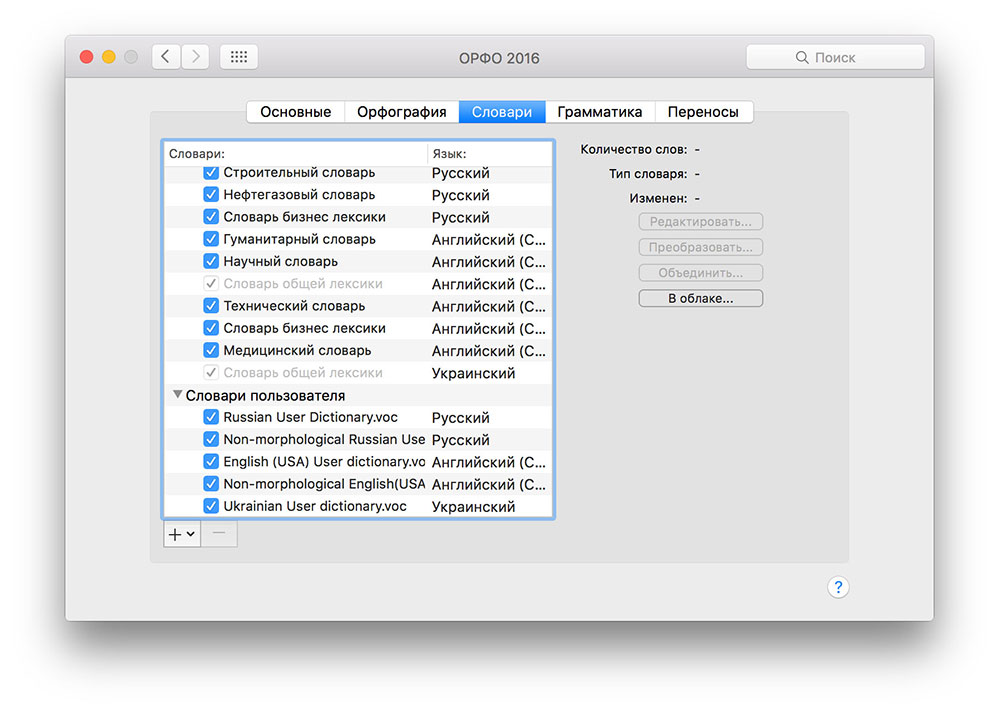1000x710 pixels.
Task: Click the В облаке... button
Action: [700, 299]
